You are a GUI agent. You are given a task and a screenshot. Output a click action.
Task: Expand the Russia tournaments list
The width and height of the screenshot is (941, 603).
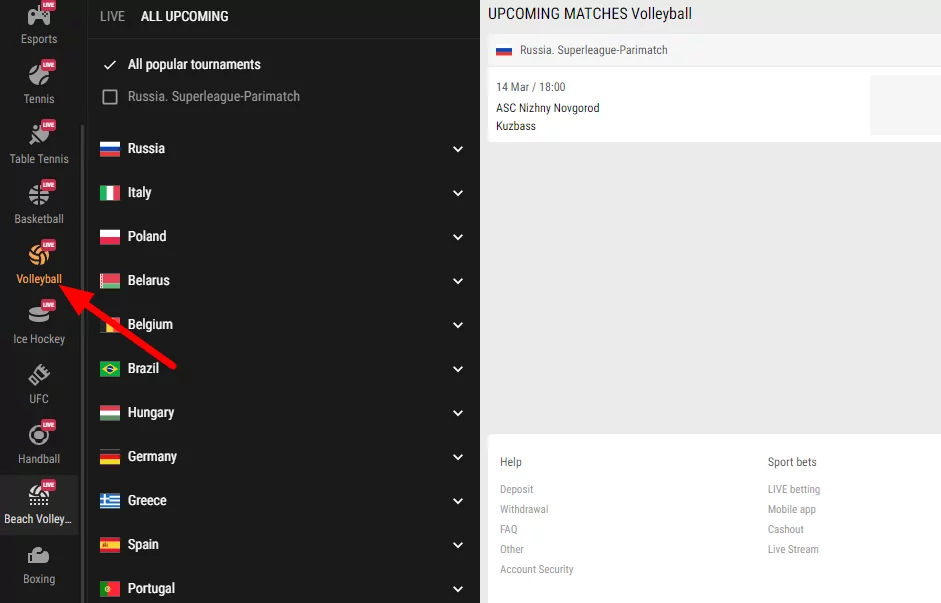(x=458, y=149)
